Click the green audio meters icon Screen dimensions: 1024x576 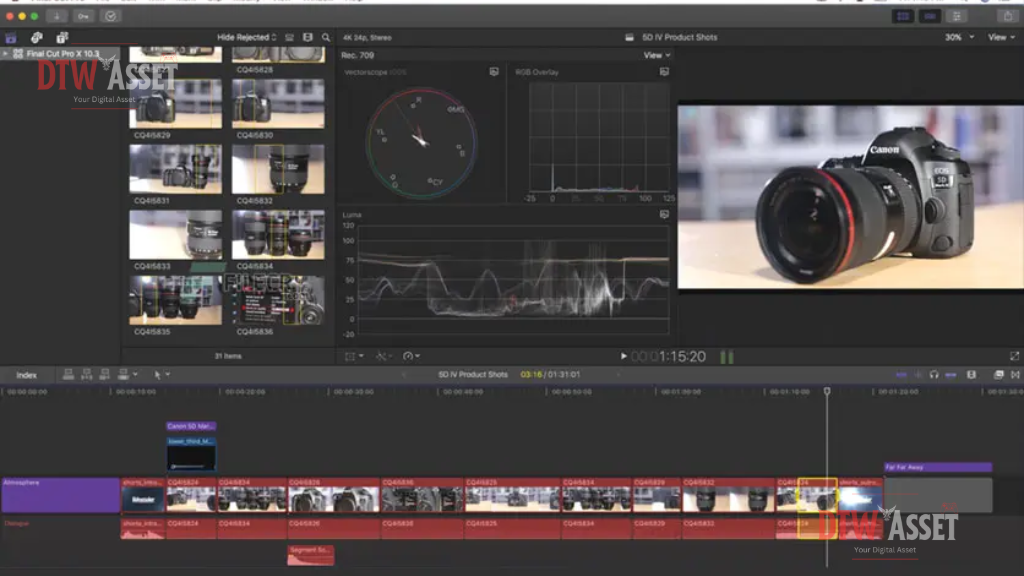(x=727, y=357)
